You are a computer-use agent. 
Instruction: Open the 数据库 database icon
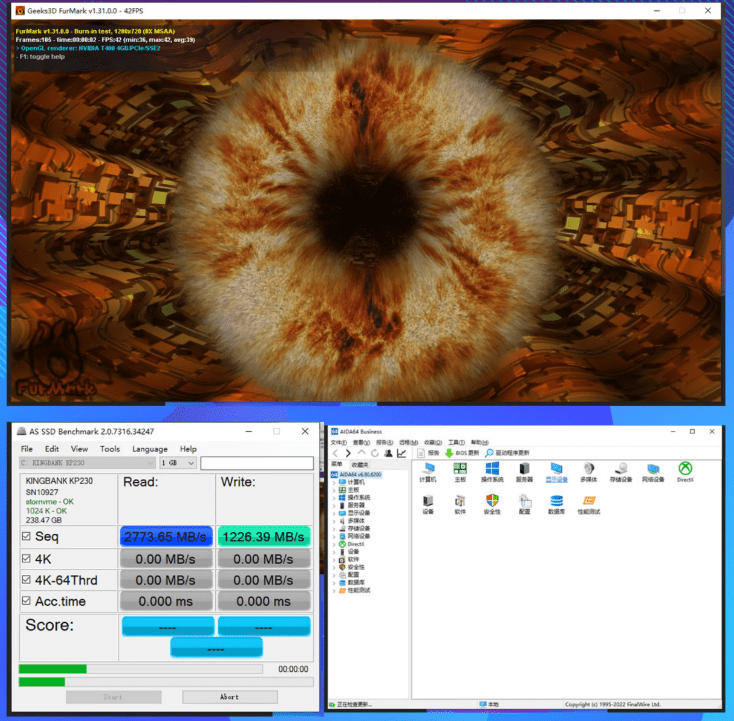(x=556, y=501)
